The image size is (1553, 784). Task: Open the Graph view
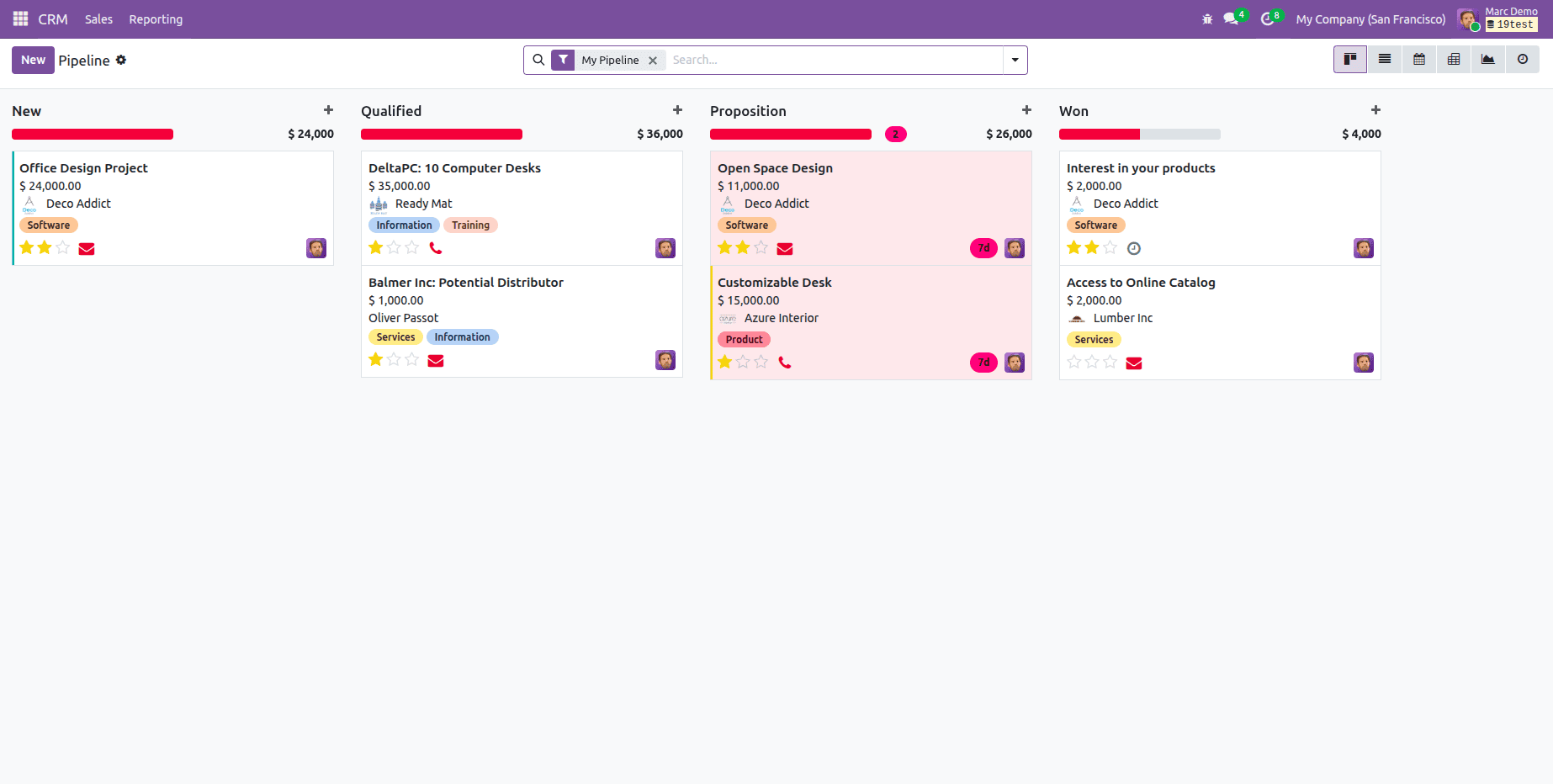click(x=1487, y=59)
